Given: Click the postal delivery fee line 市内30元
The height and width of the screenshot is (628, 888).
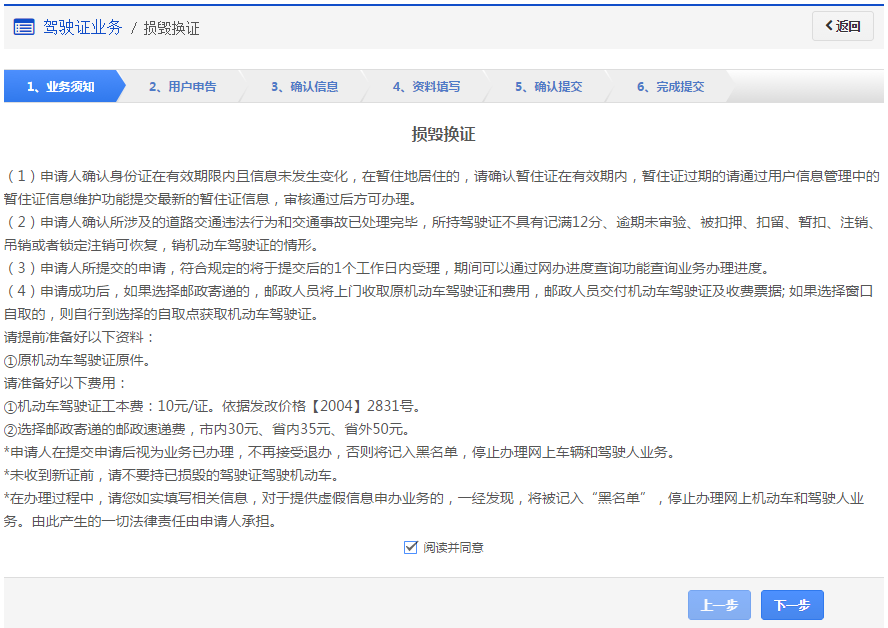Looking at the screenshot, I should coord(205,429).
